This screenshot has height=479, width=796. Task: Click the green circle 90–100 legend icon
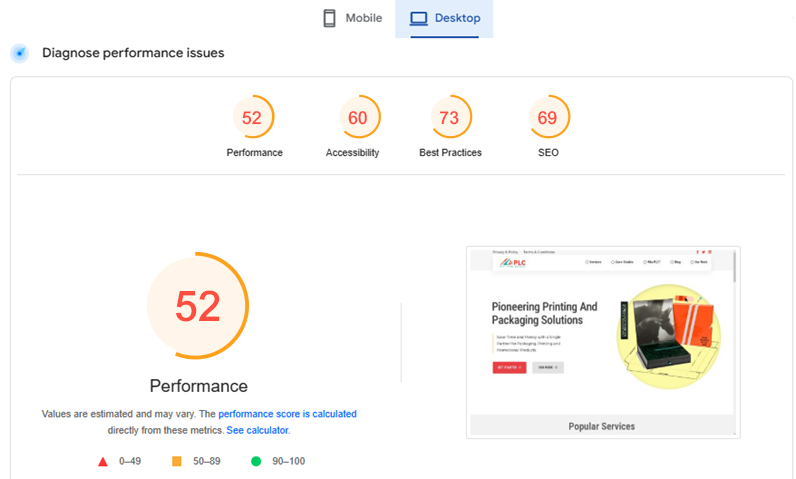point(256,461)
